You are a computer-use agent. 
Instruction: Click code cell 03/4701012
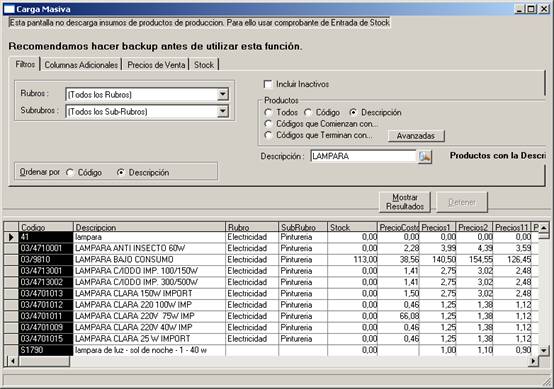[46, 305]
